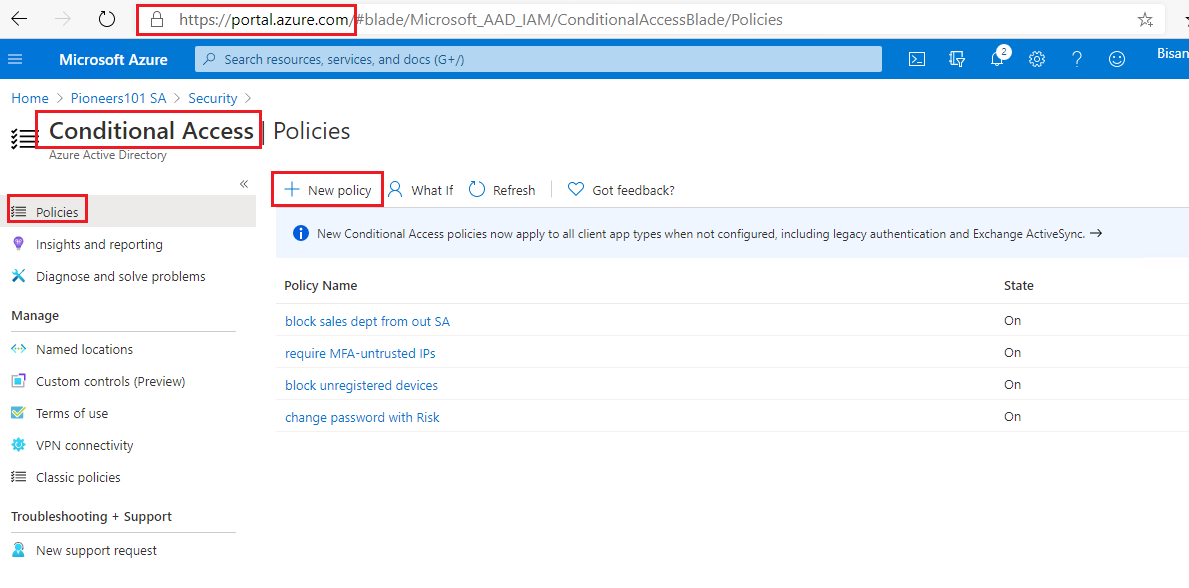Open the Directory + subscription filter icon
1189x588 pixels.
click(957, 59)
